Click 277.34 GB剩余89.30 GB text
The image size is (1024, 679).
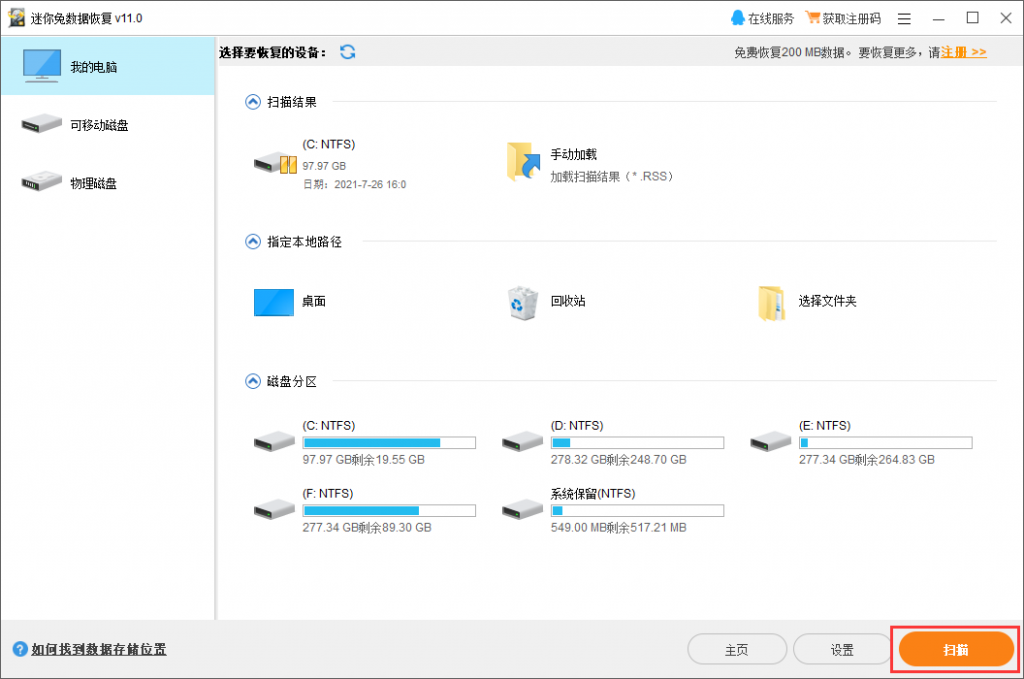(x=367, y=528)
